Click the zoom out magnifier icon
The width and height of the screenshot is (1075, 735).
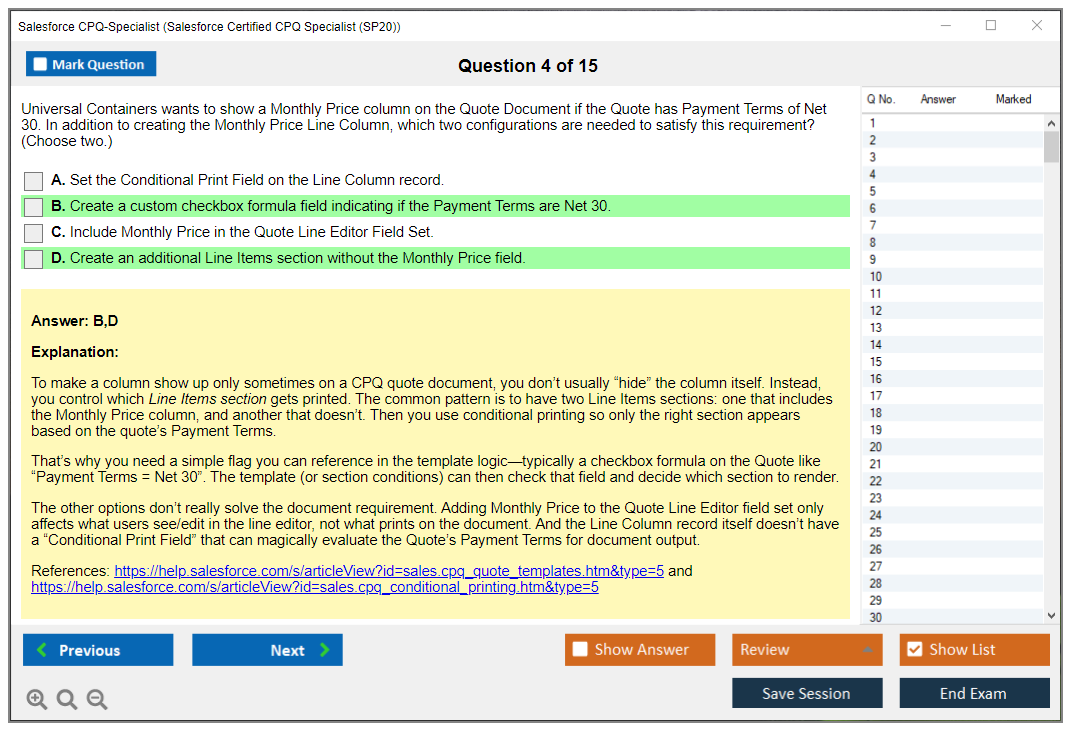97,700
